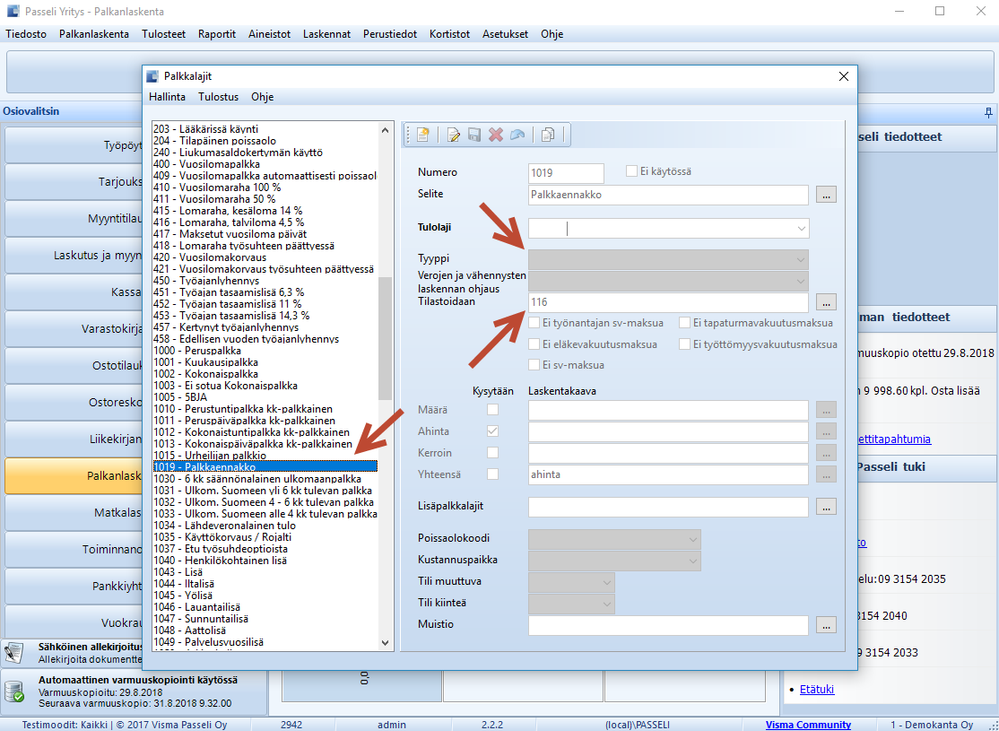This screenshot has height=731, width=999.
Task: Select 203 - Lääkärissä käynti in the list
Action: 265,129
